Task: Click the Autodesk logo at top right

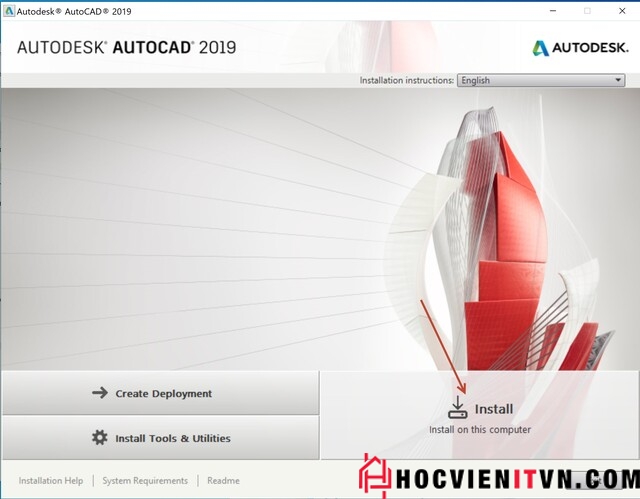Action: tap(580, 48)
